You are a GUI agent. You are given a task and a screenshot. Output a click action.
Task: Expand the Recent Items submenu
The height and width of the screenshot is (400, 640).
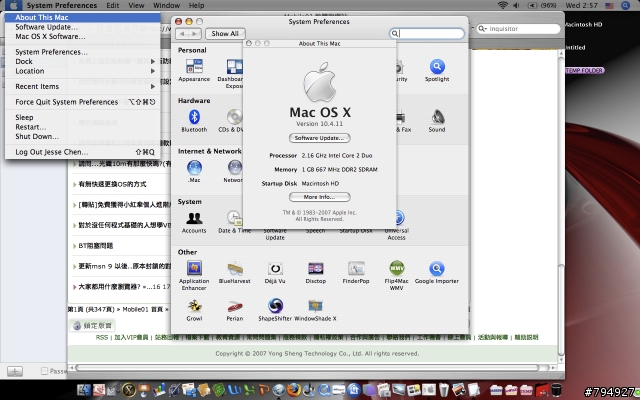click(x=83, y=87)
